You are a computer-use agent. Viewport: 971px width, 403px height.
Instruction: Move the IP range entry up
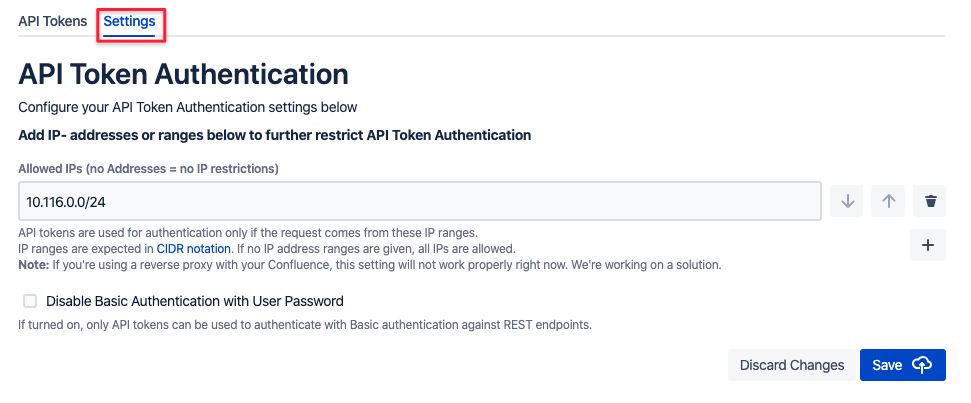888,201
